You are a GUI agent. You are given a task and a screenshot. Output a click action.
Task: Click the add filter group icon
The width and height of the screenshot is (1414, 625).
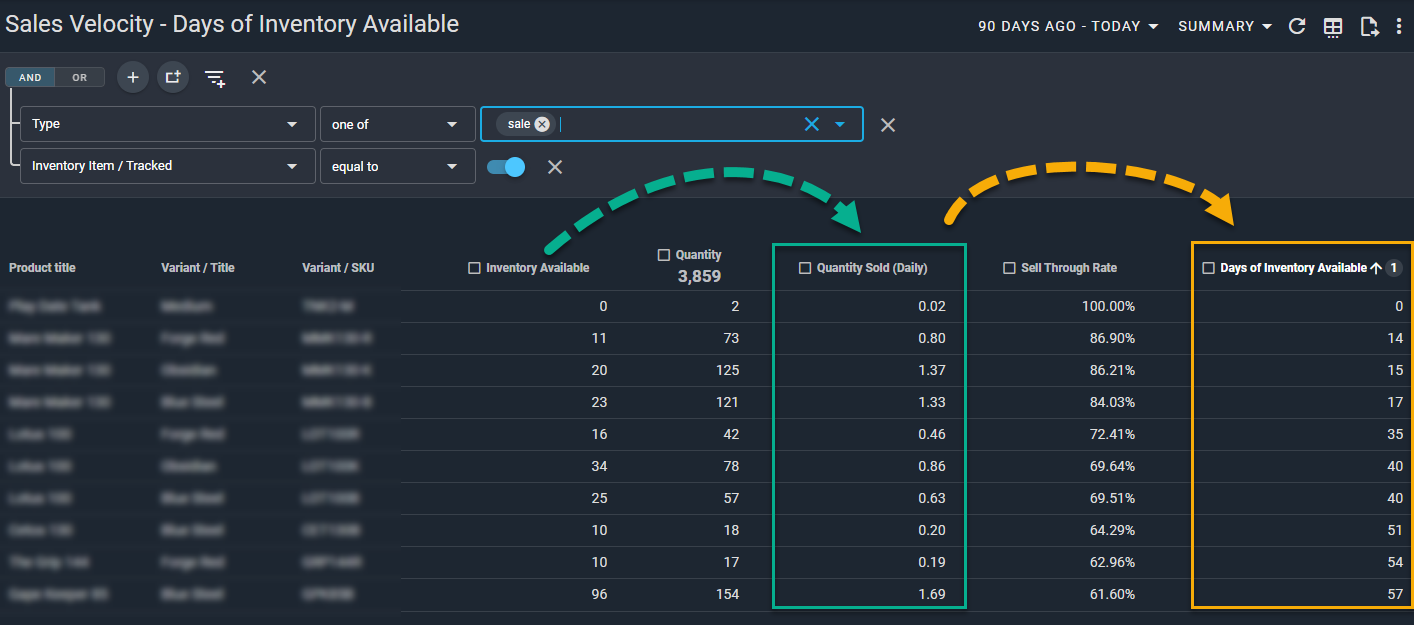(x=173, y=77)
